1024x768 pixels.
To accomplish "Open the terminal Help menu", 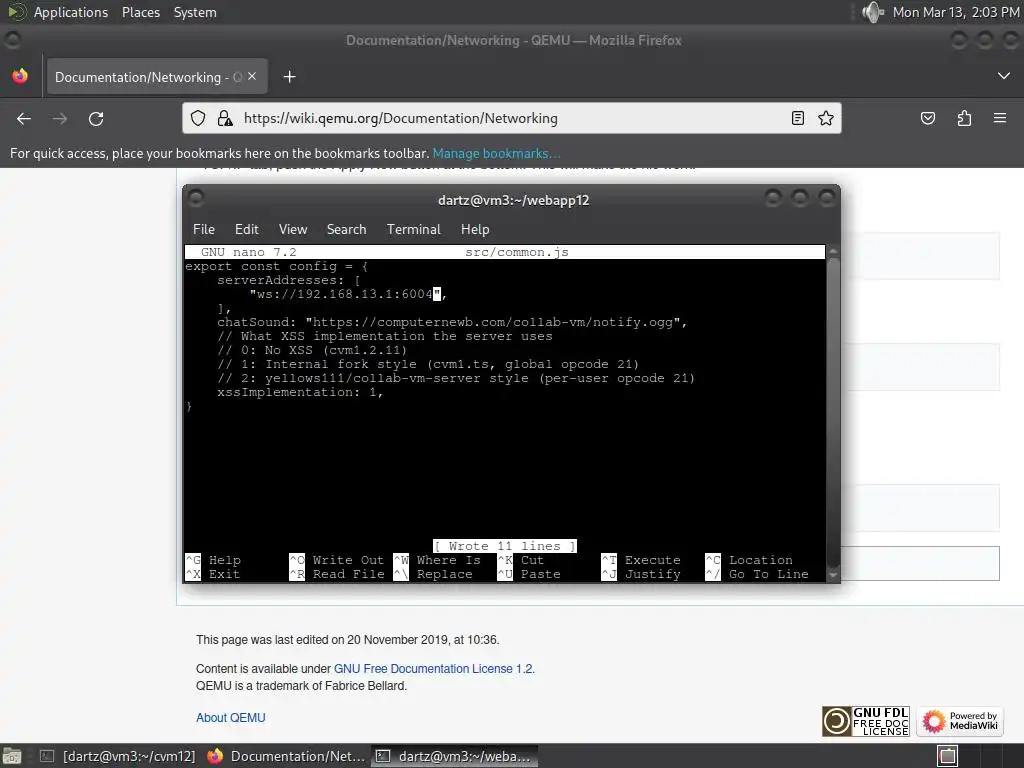I will tap(475, 229).
